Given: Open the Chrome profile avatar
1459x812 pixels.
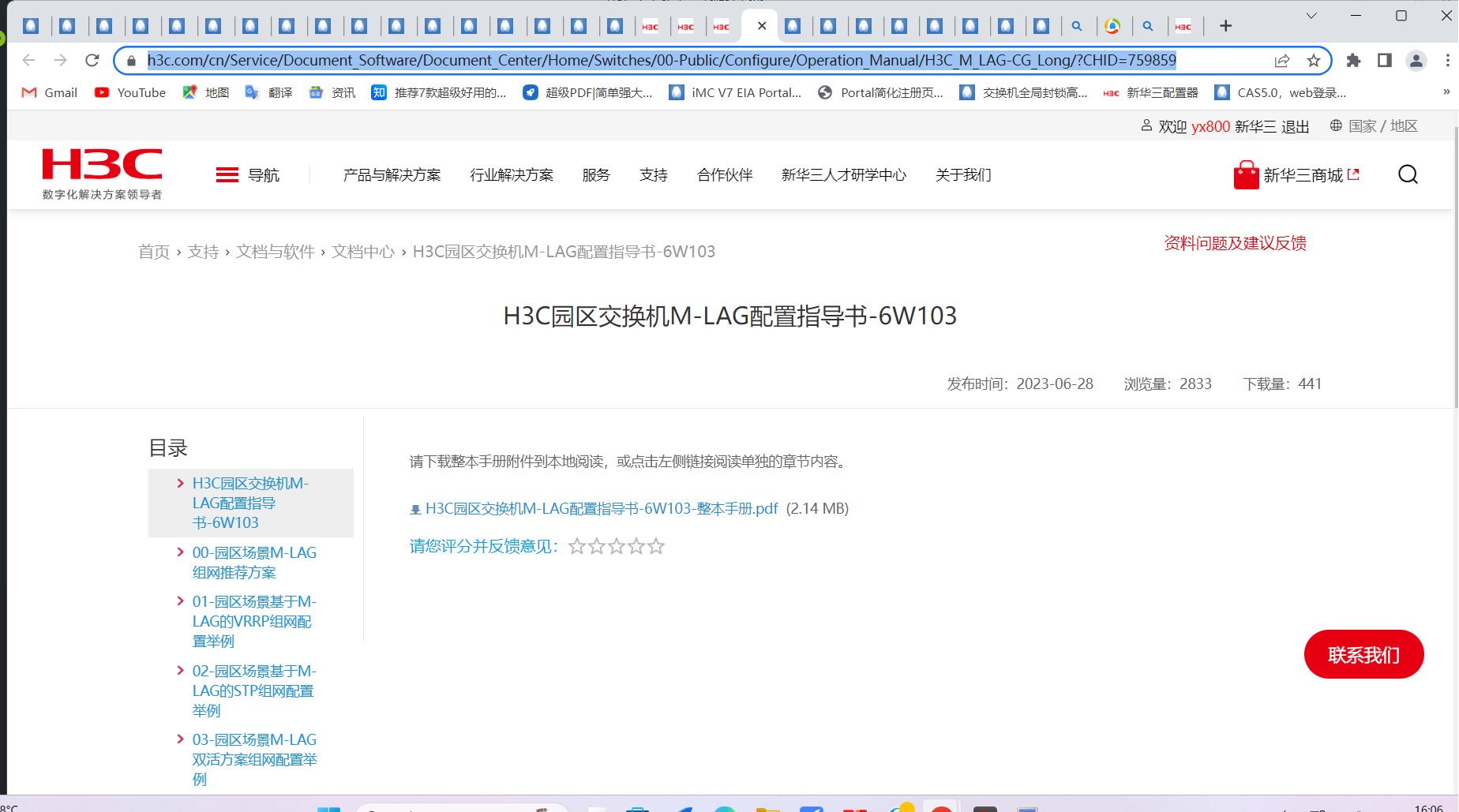Looking at the screenshot, I should 1416,61.
